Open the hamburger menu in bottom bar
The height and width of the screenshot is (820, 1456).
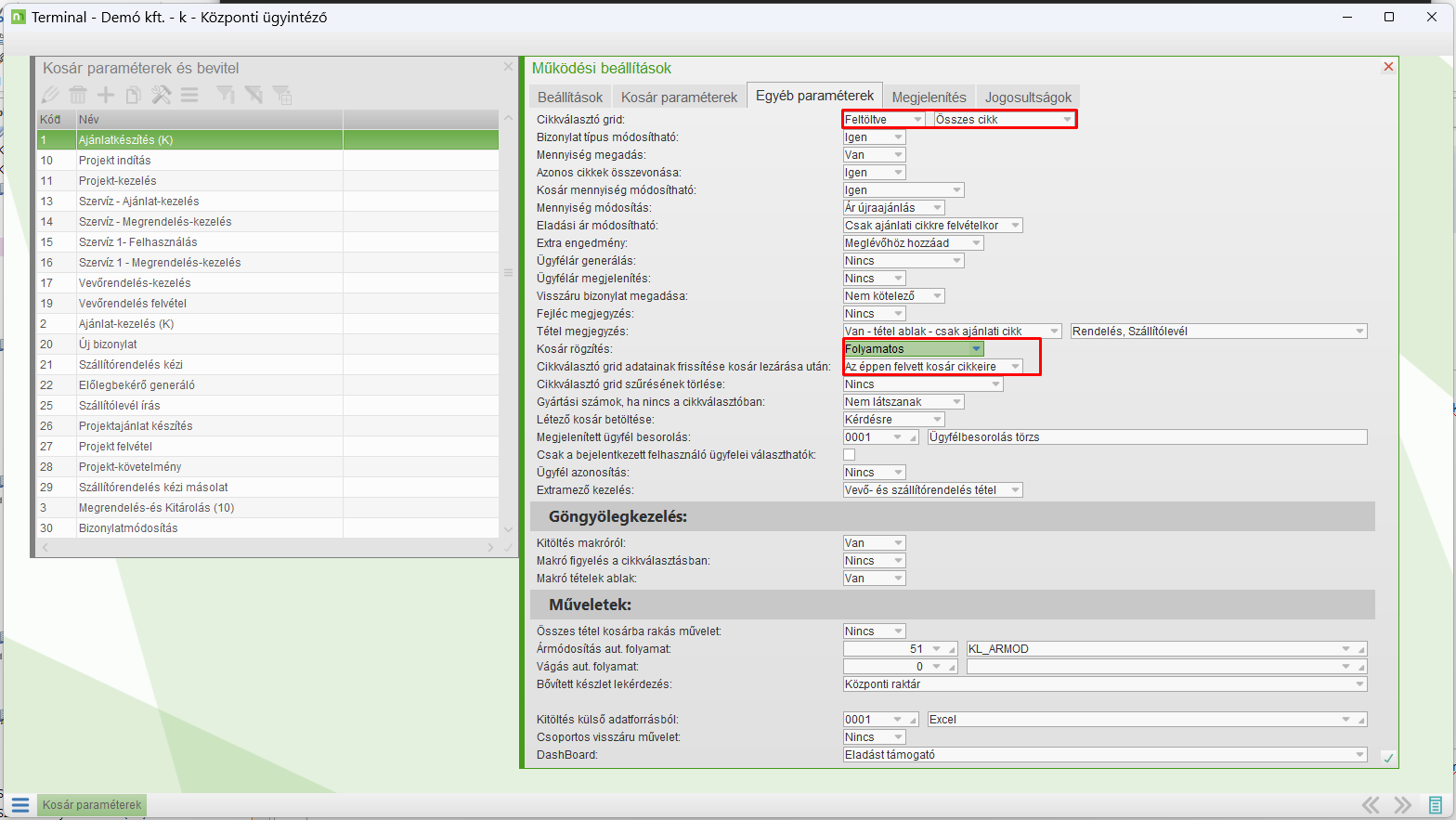coord(20,805)
